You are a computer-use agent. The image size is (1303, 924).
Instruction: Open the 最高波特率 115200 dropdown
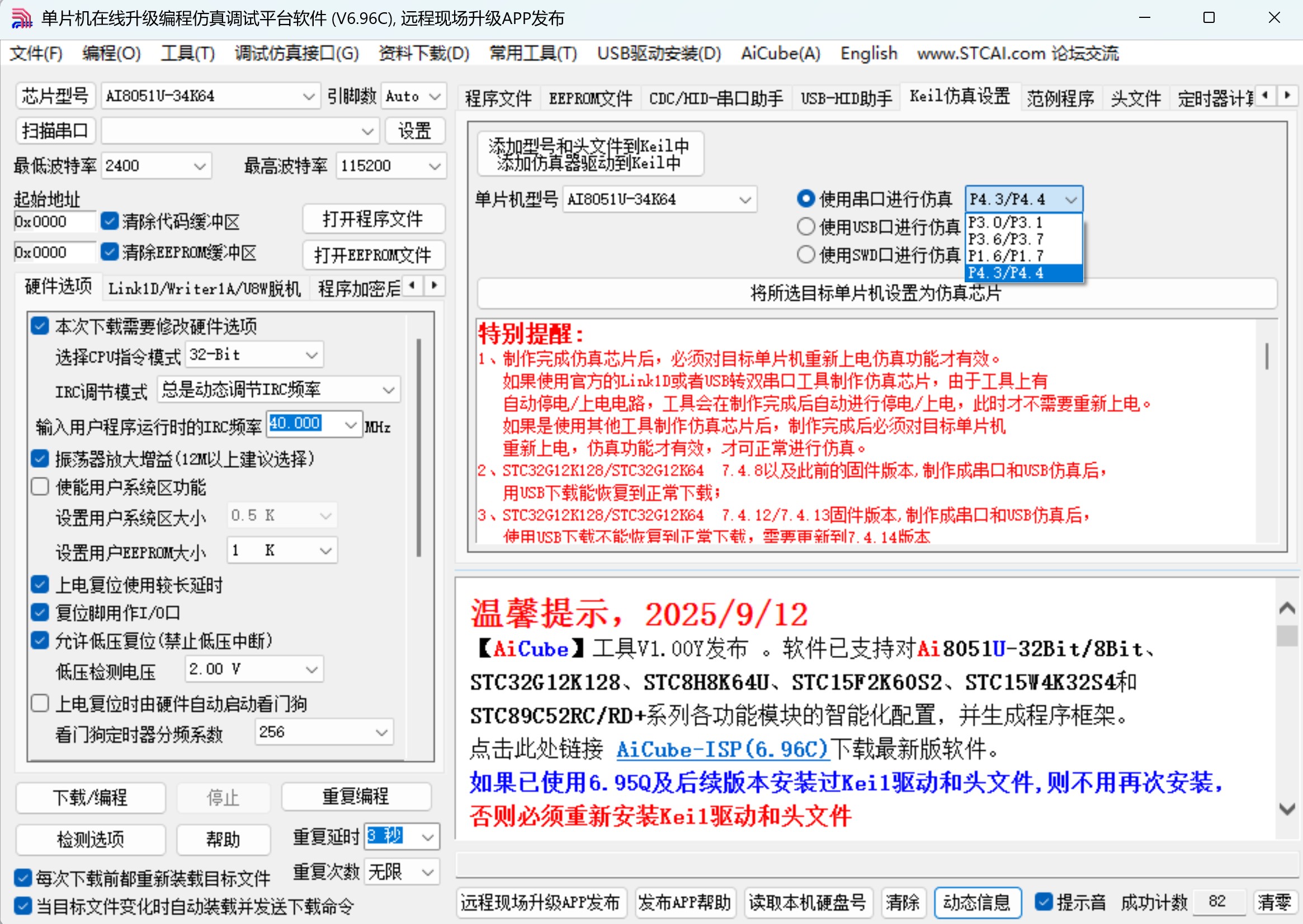pyautogui.click(x=435, y=166)
